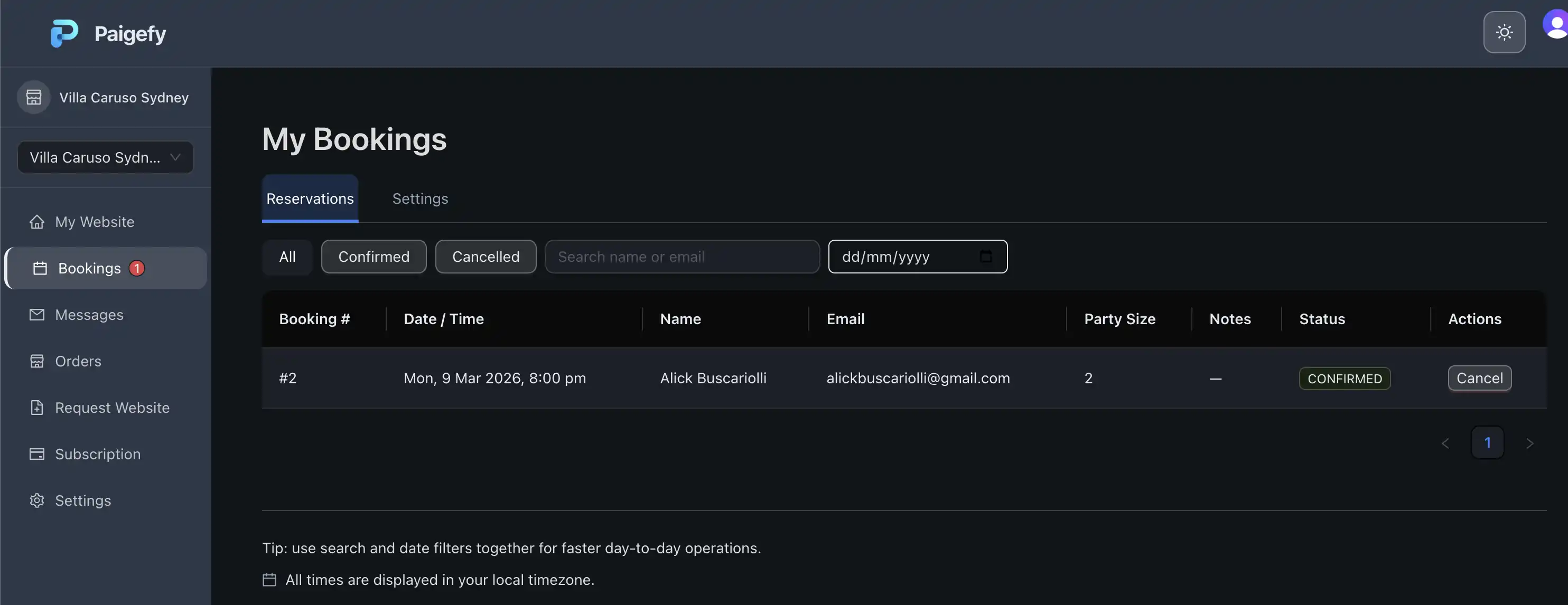Click the Subscription card icon
The width and height of the screenshot is (1568, 605).
pyautogui.click(x=37, y=453)
